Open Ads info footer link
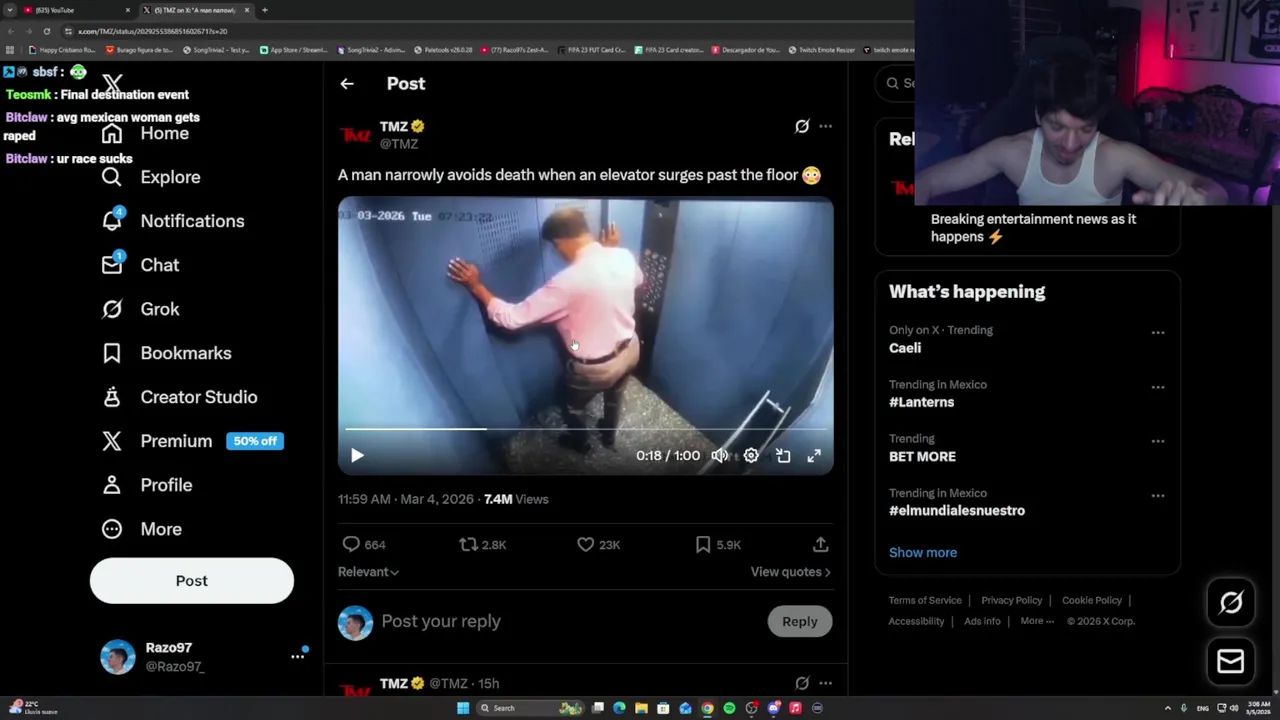The height and width of the screenshot is (720, 1280). 982,621
